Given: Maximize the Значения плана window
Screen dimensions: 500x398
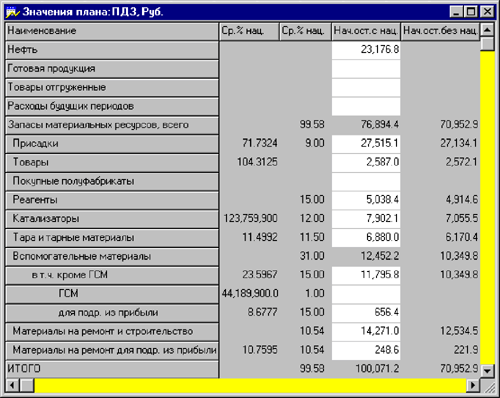Looking at the screenshot, I should (x=471, y=12).
